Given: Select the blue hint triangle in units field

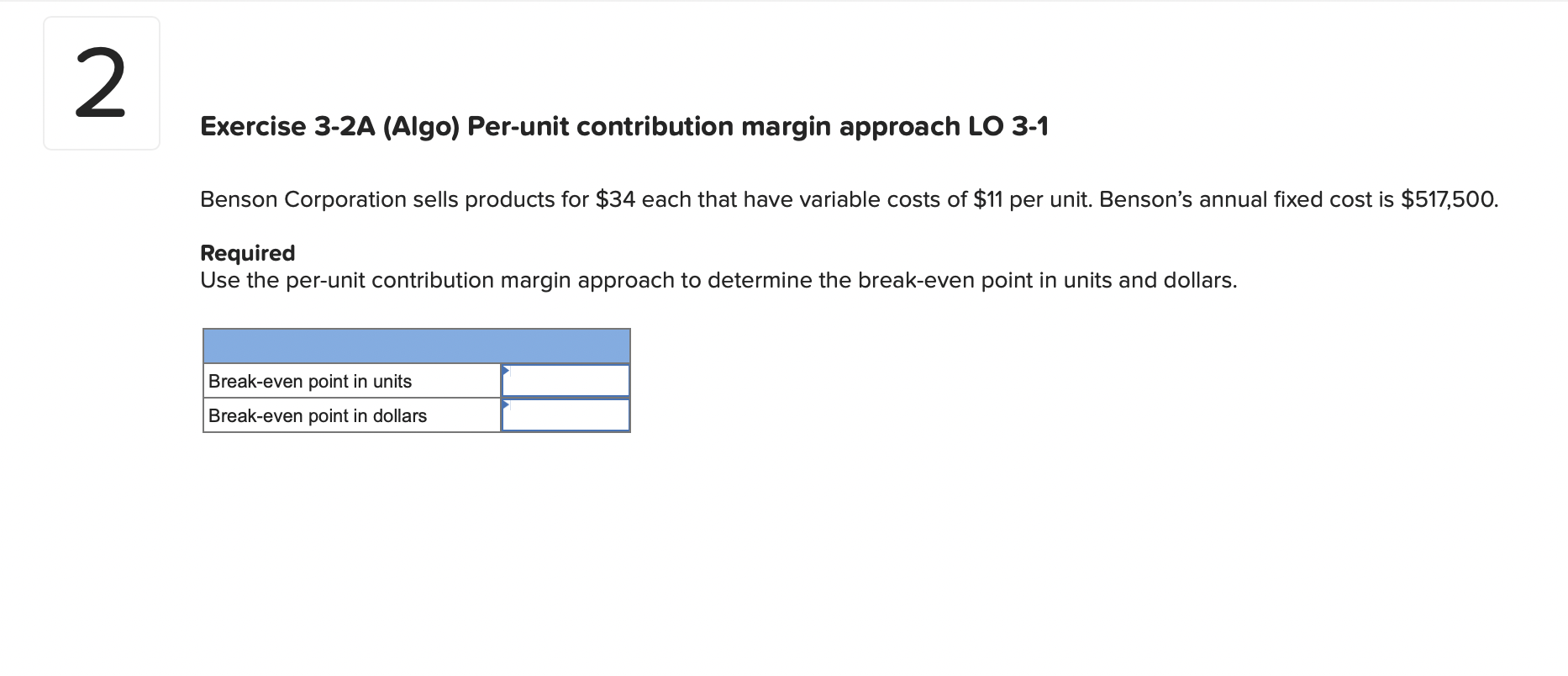Looking at the screenshot, I should click(x=505, y=370).
